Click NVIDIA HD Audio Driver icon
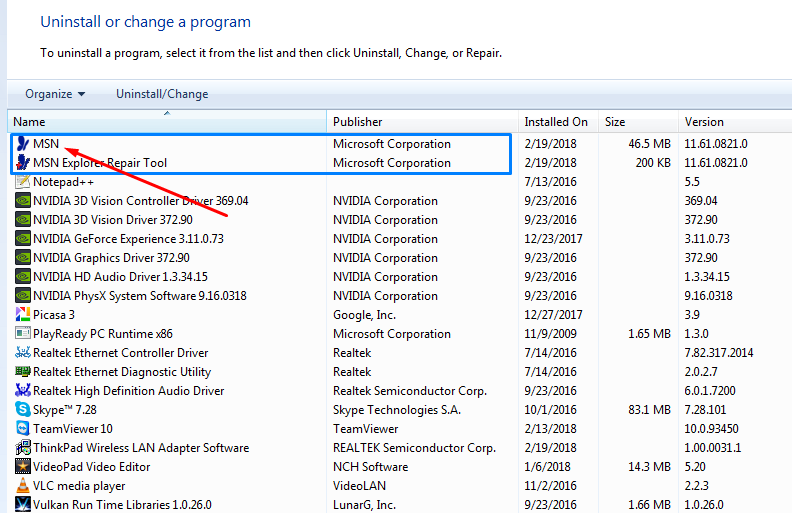Image resolution: width=792 pixels, height=513 pixels. click(23, 277)
